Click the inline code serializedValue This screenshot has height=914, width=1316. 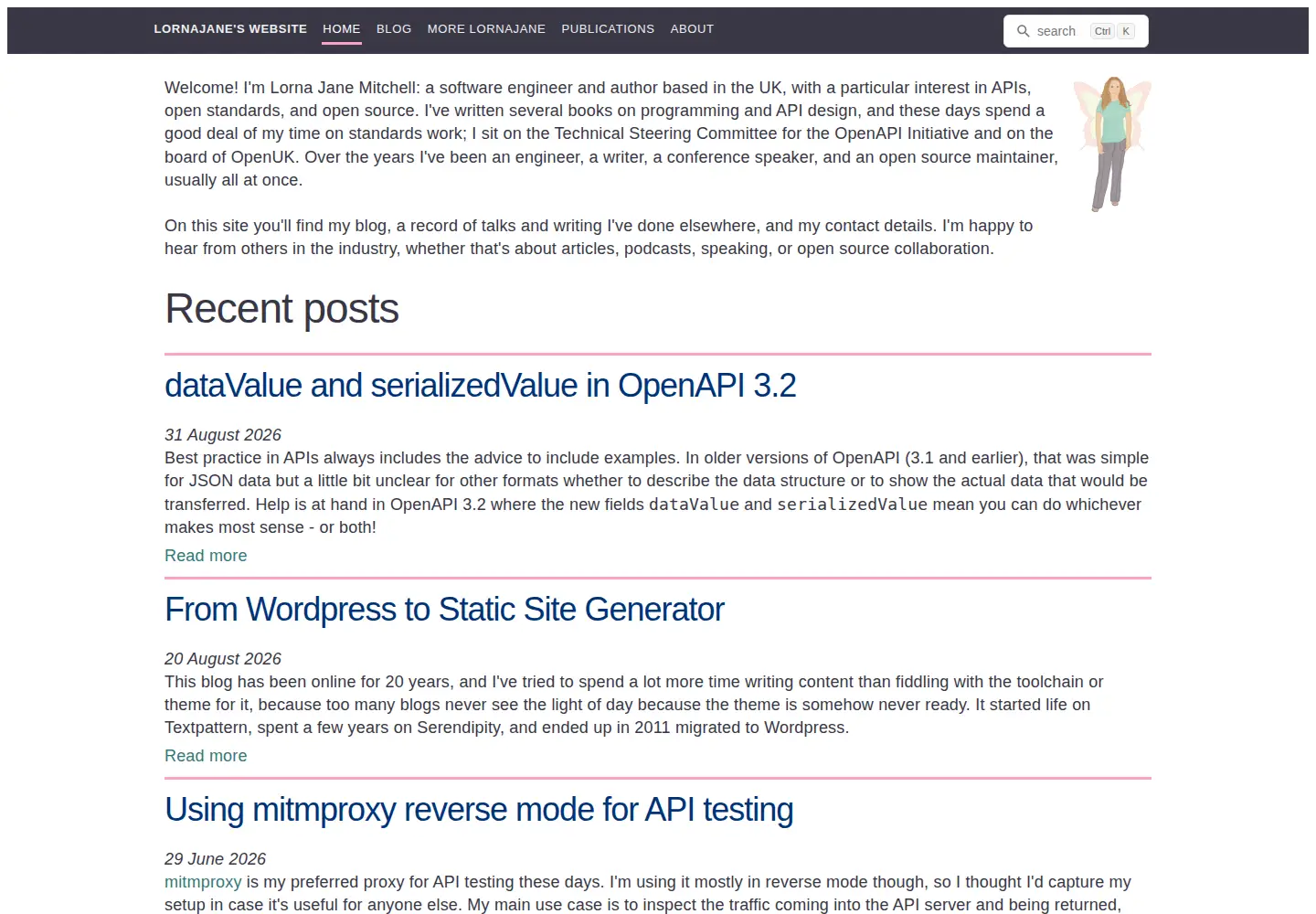click(852, 505)
